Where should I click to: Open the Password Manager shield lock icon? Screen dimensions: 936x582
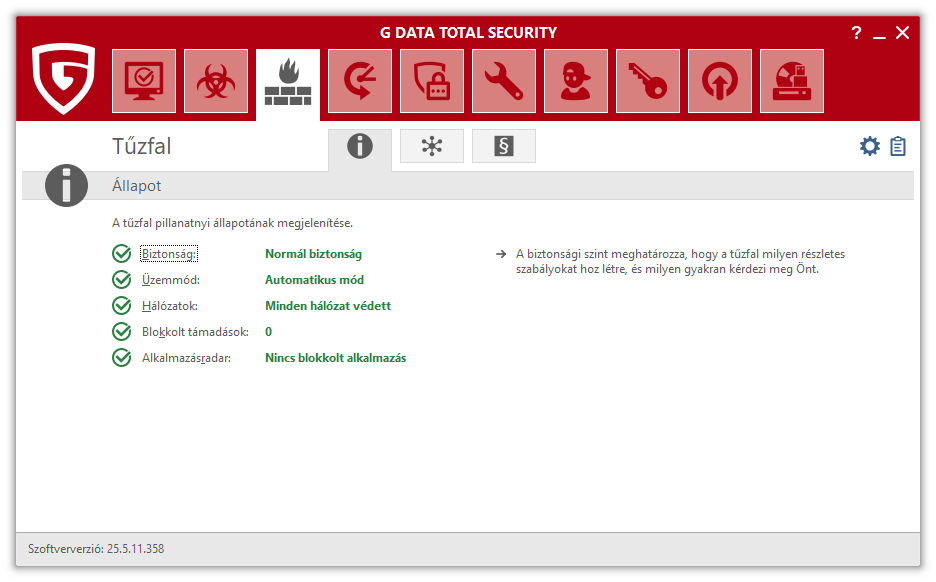432,81
